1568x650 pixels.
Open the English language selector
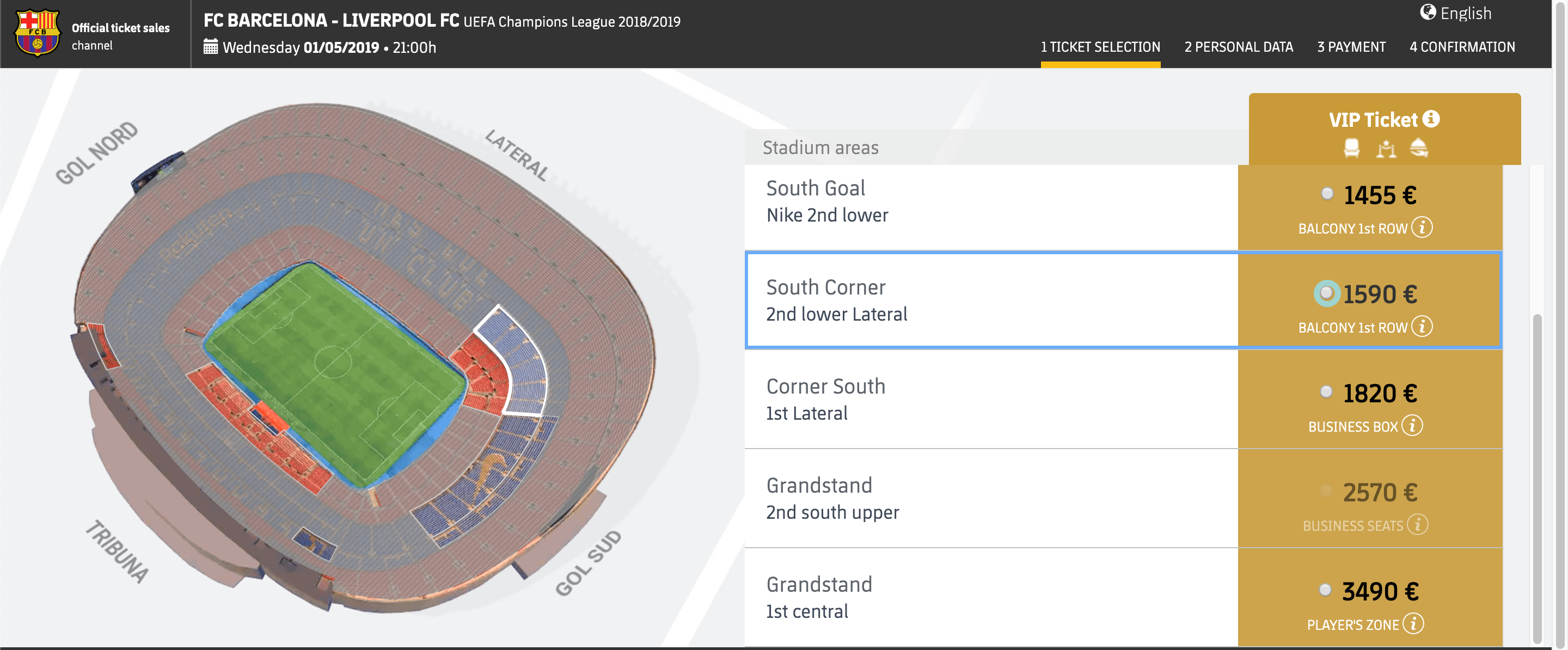tap(1456, 13)
